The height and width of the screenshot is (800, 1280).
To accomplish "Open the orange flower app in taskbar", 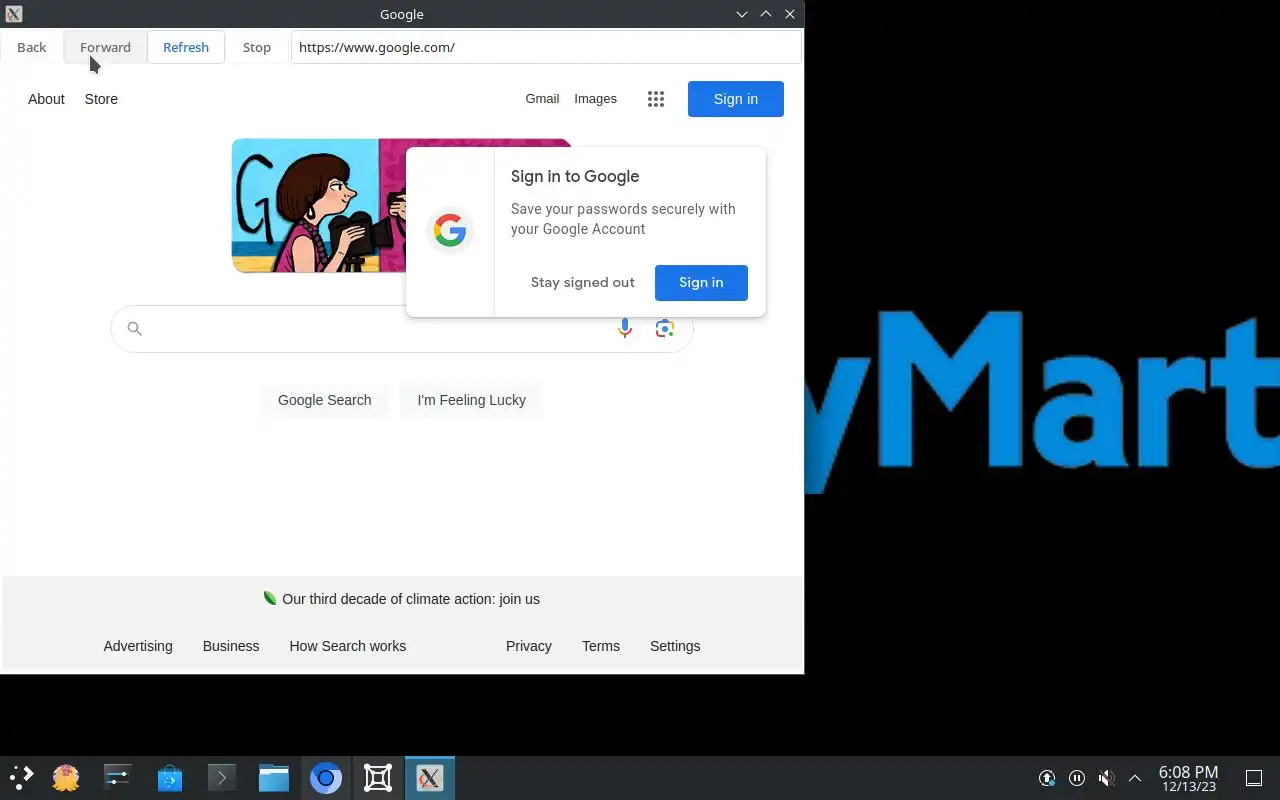I will click(66, 778).
